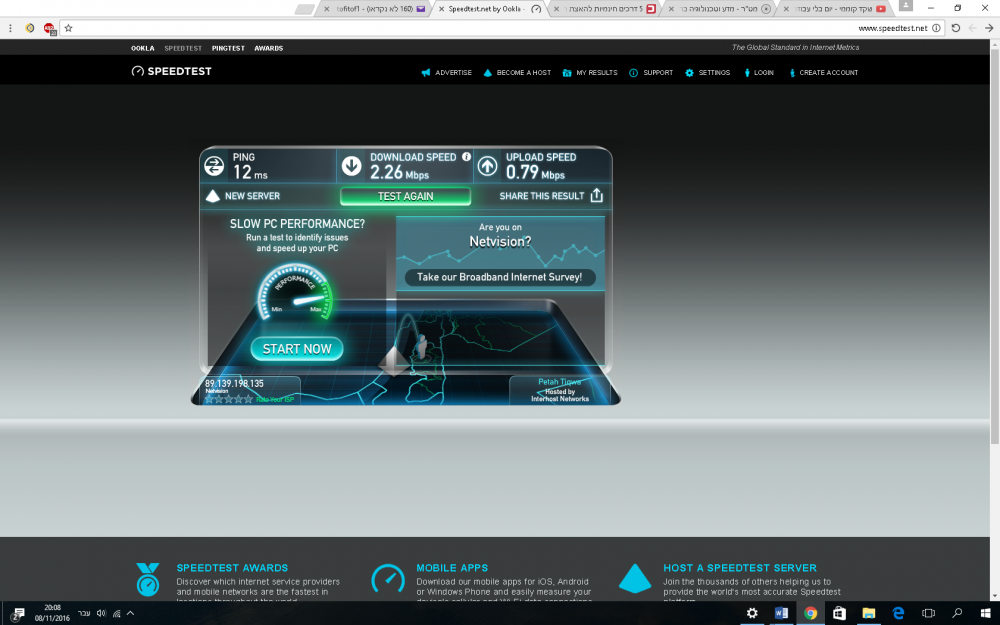
Task: Click the Mobile Apps gauge icon
Action: click(x=388, y=579)
